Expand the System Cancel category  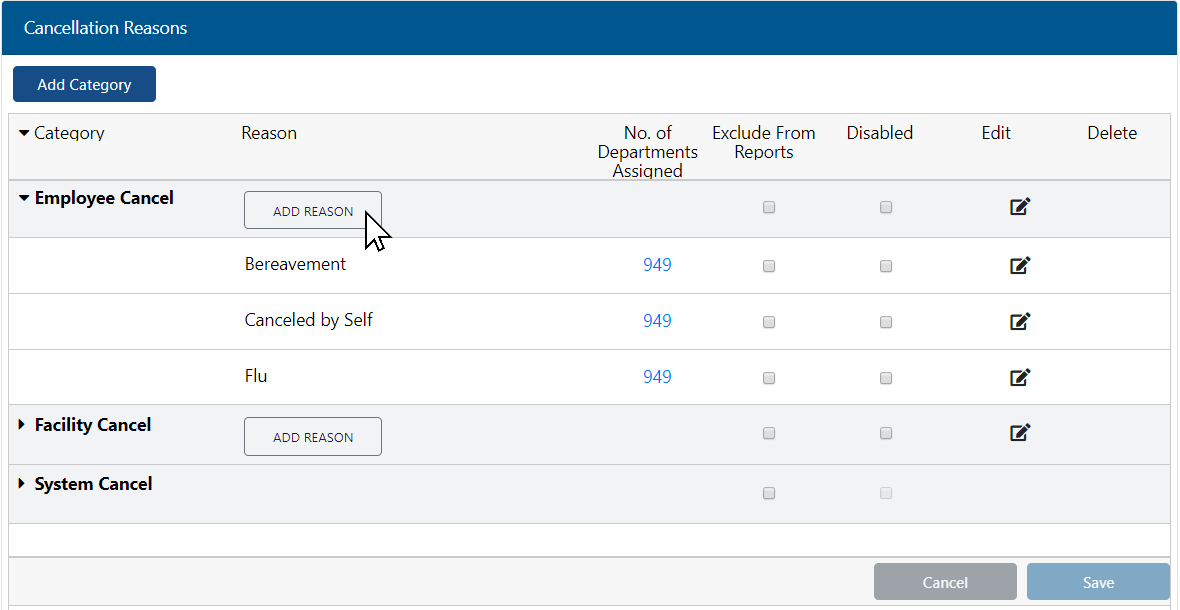click(x=22, y=483)
